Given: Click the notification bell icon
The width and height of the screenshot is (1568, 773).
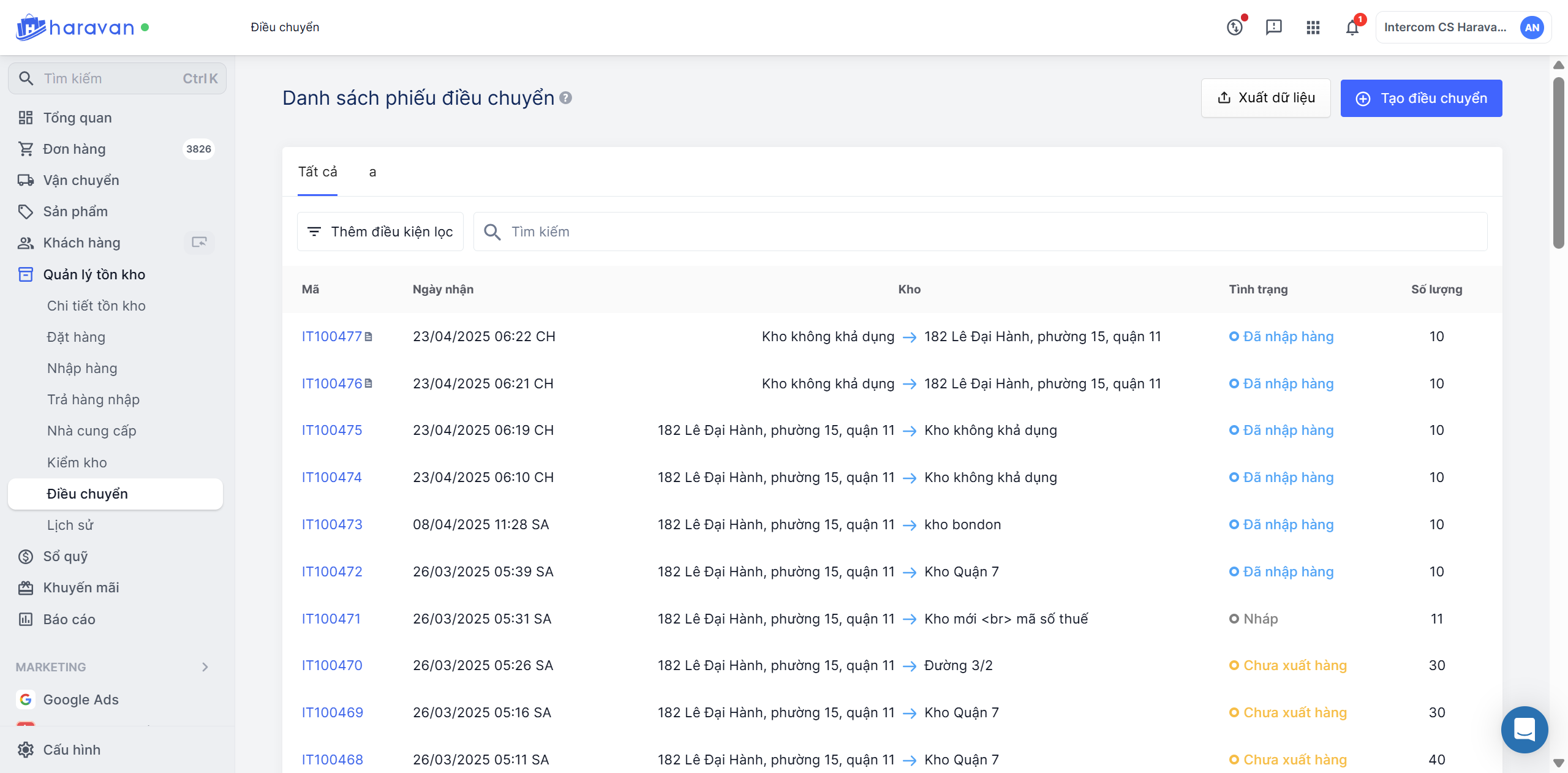Looking at the screenshot, I should 1352,28.
